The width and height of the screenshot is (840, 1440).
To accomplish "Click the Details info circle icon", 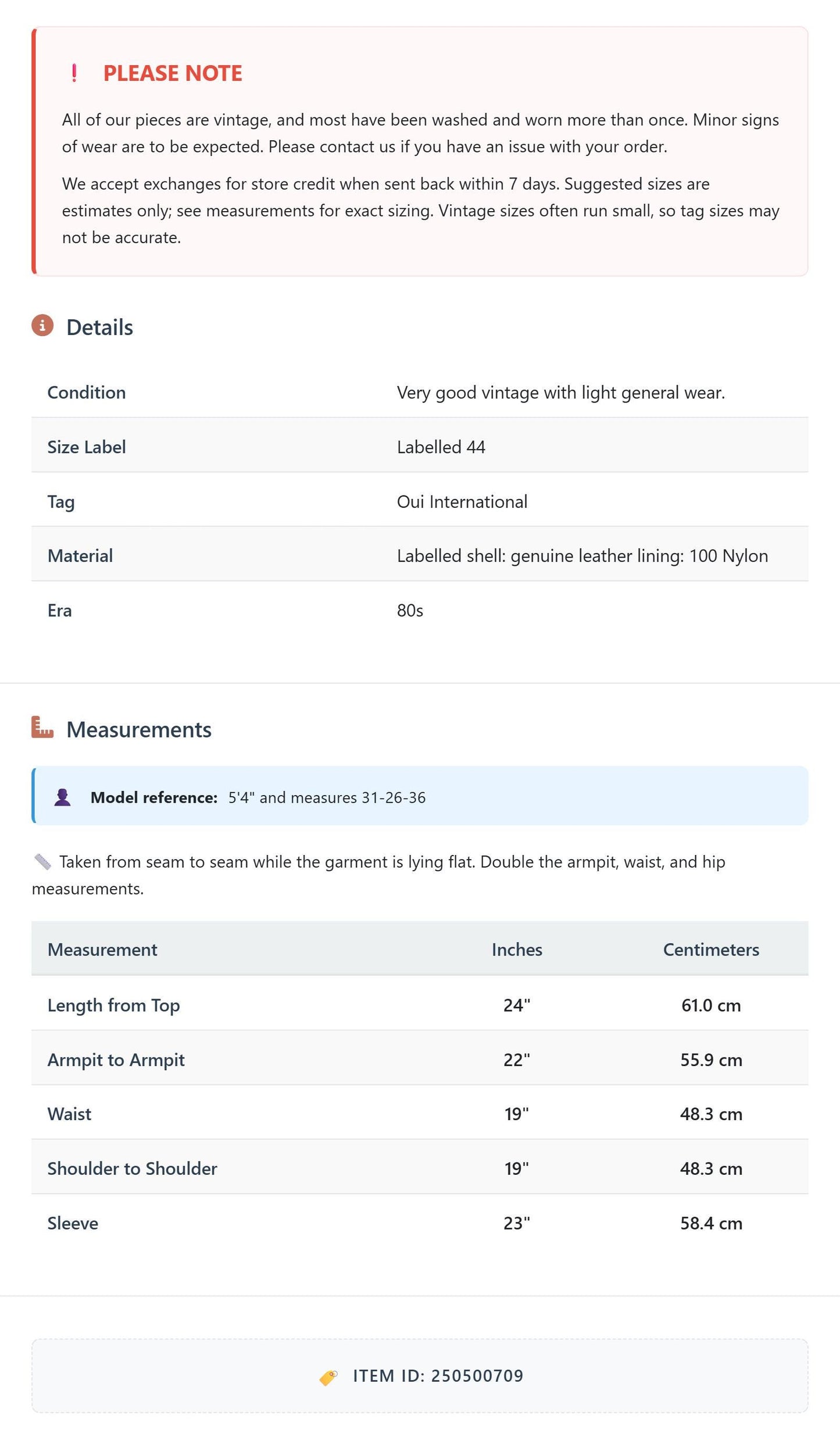I will click(42, 326).
